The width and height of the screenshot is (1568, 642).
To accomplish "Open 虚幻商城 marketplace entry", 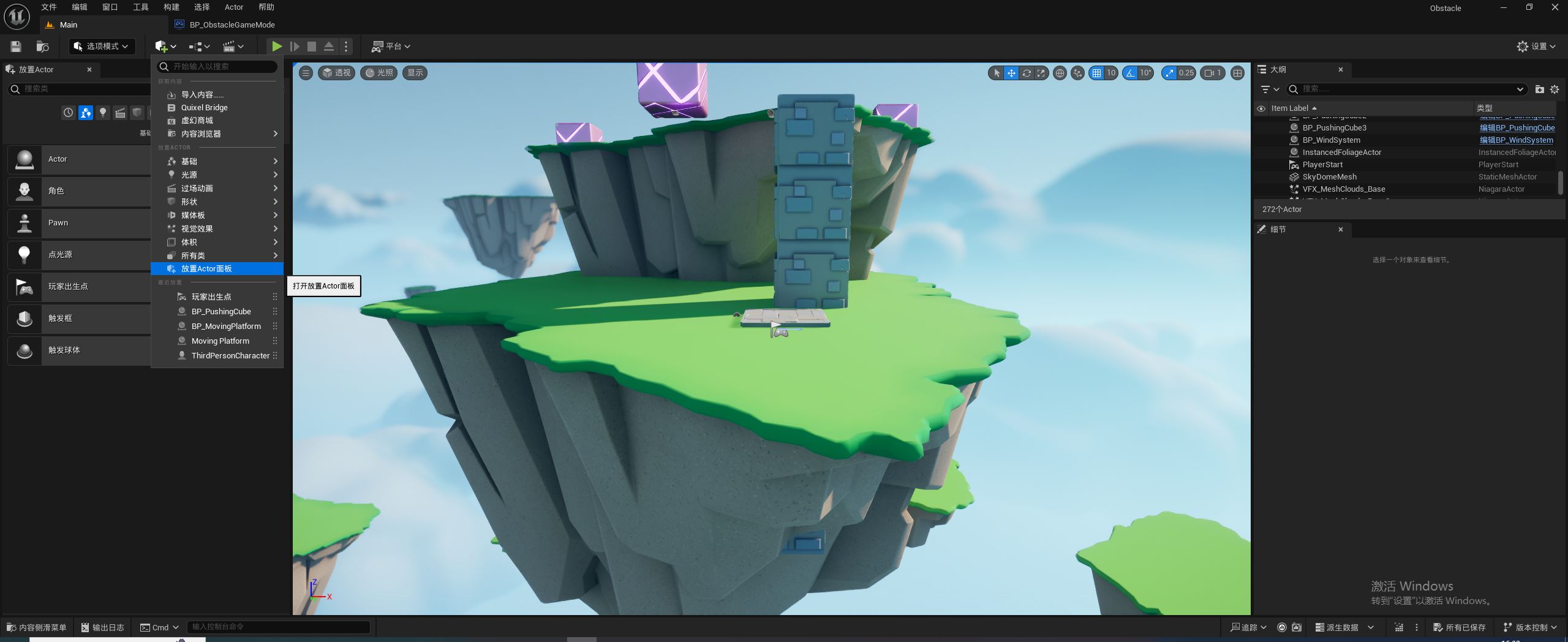I will coord(217,121).
